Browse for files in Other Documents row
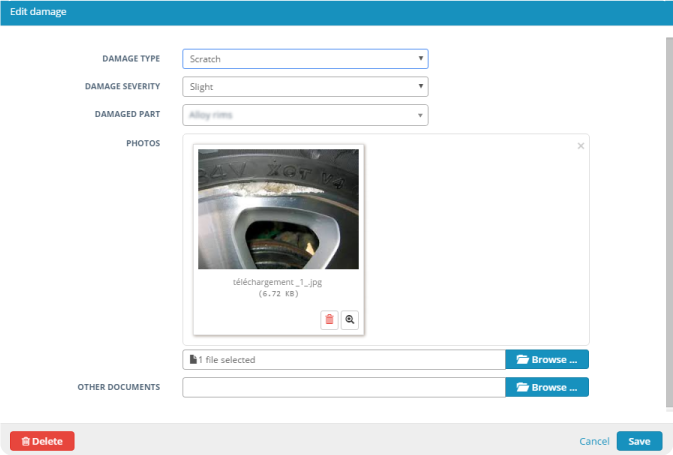 [547, 387]
